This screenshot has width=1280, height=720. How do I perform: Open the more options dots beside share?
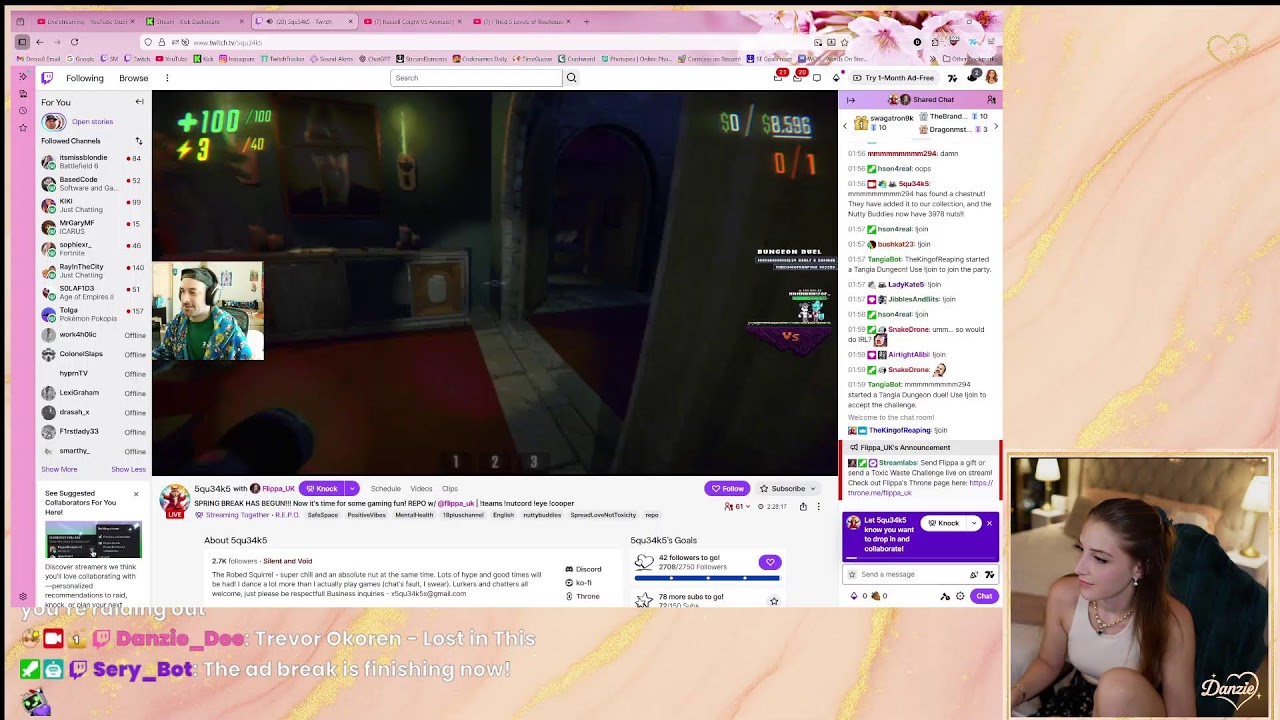[x=818, y=507]
